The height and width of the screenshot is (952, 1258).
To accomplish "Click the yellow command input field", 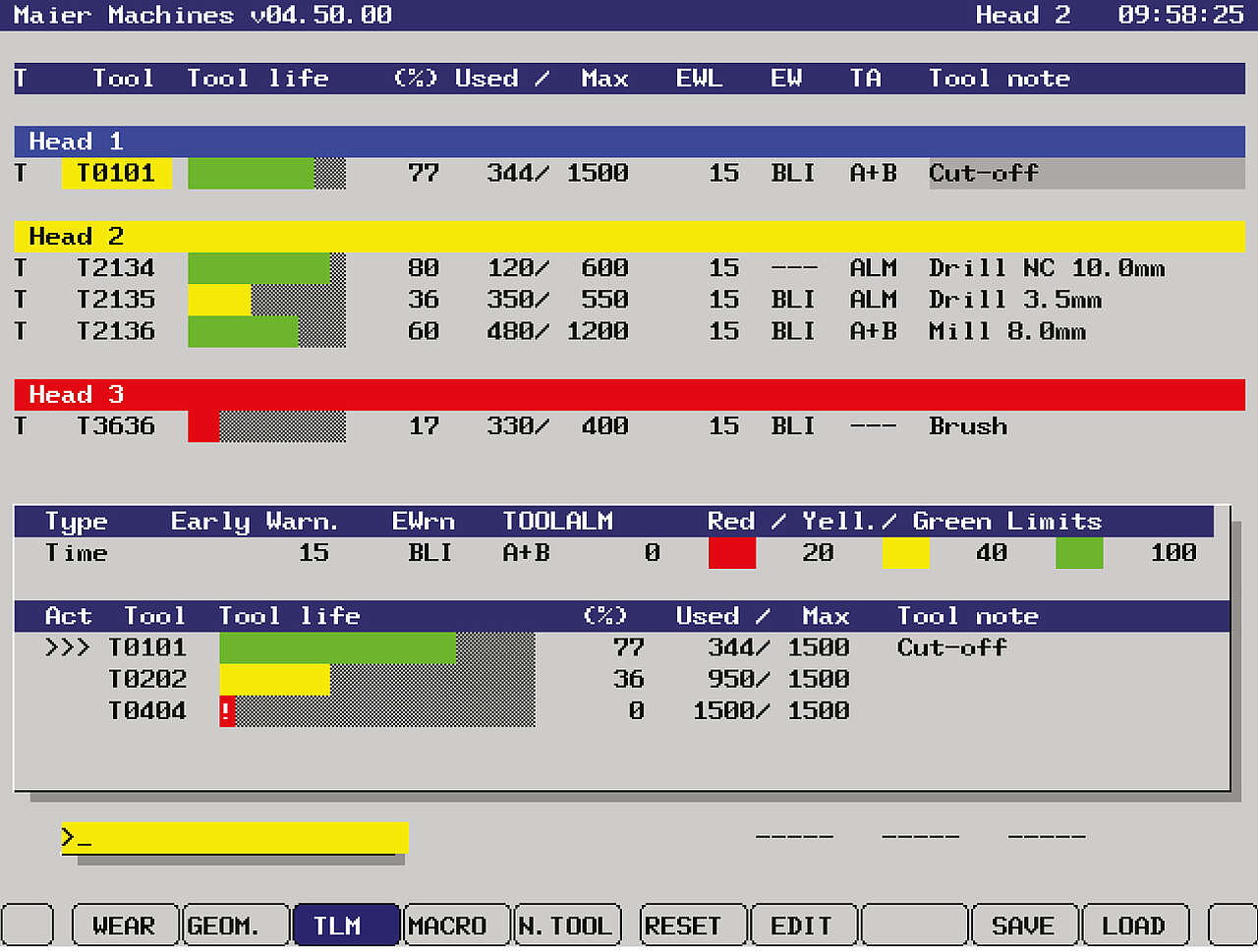I will pyautogui.click(x=234, y=838).
